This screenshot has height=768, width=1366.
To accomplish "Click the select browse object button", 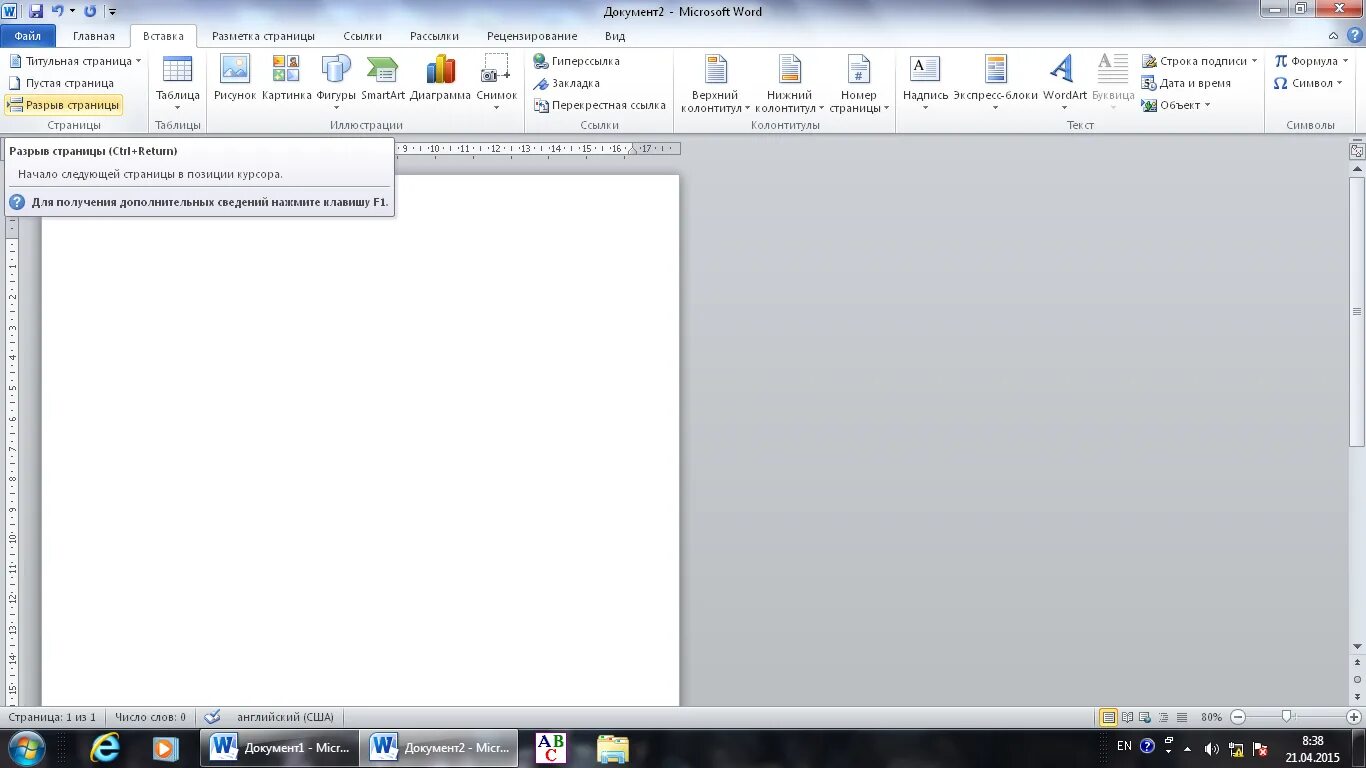I will [1357, 679].
